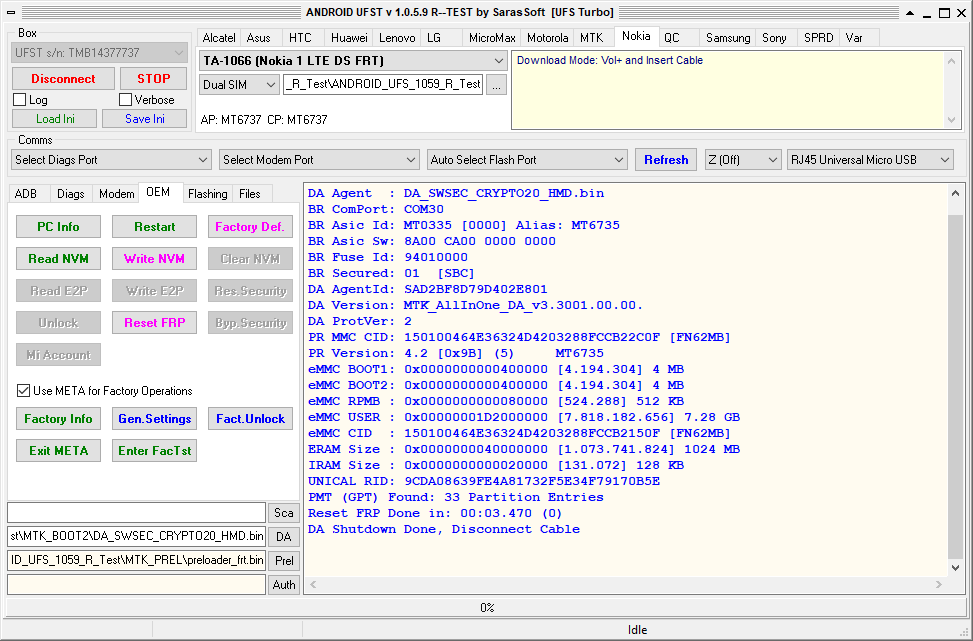Click the 0% progress bar

coord(486,607)
